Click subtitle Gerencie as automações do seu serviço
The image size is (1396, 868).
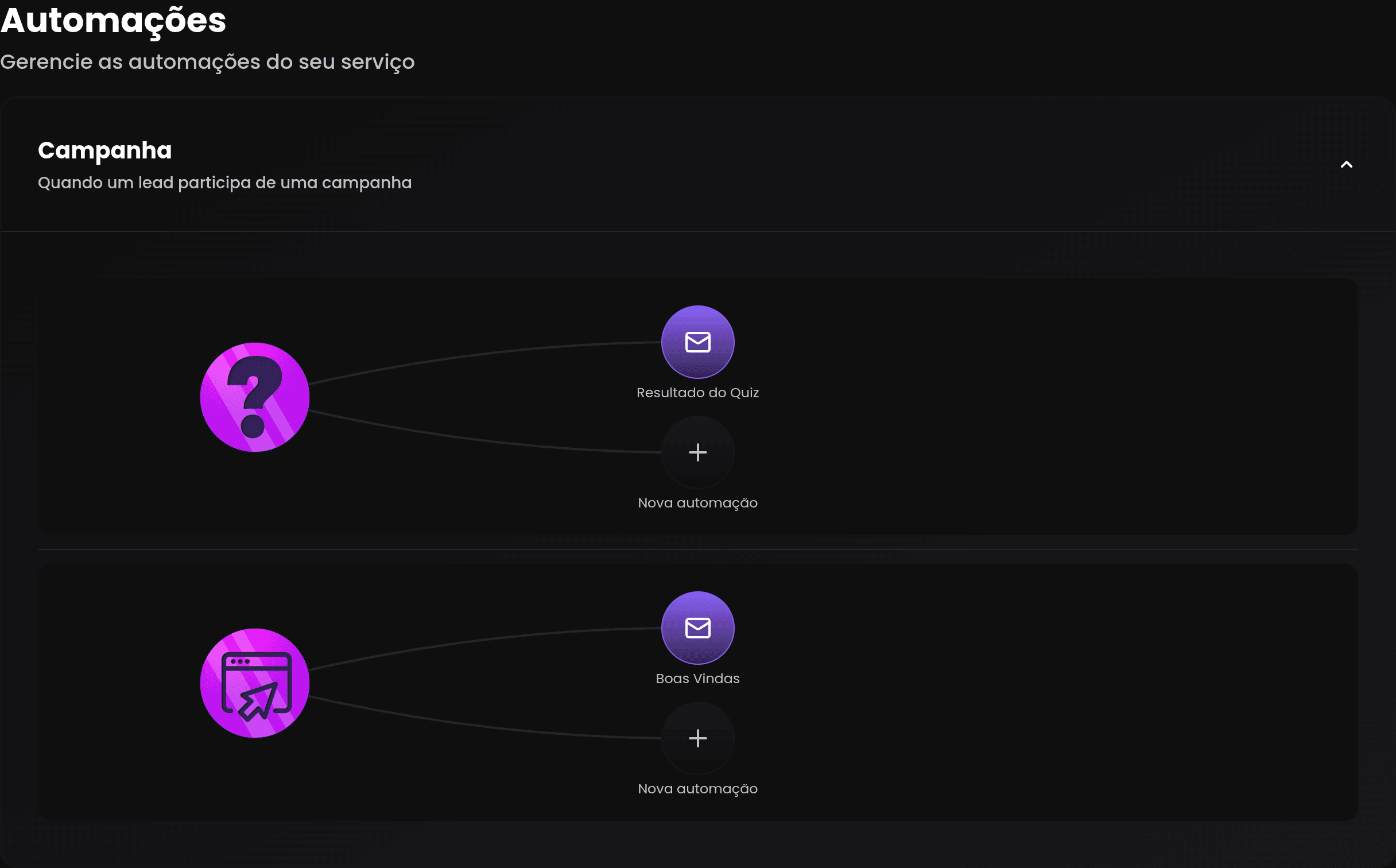207,62
